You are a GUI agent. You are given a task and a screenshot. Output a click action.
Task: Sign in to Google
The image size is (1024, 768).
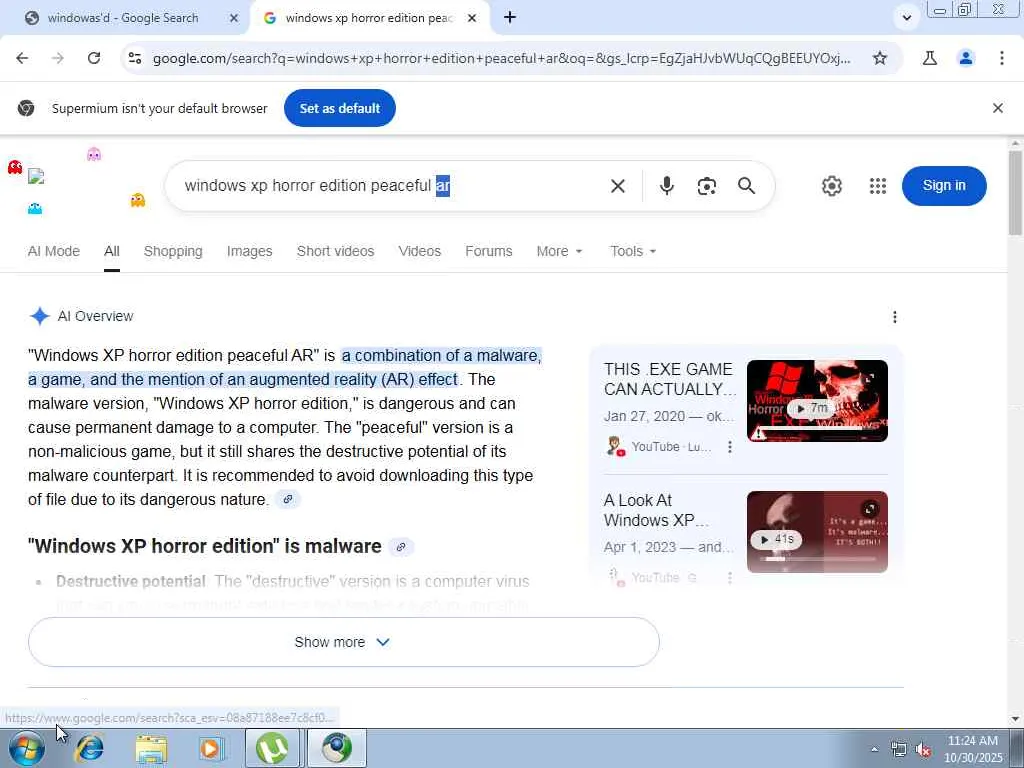[944, 185]
